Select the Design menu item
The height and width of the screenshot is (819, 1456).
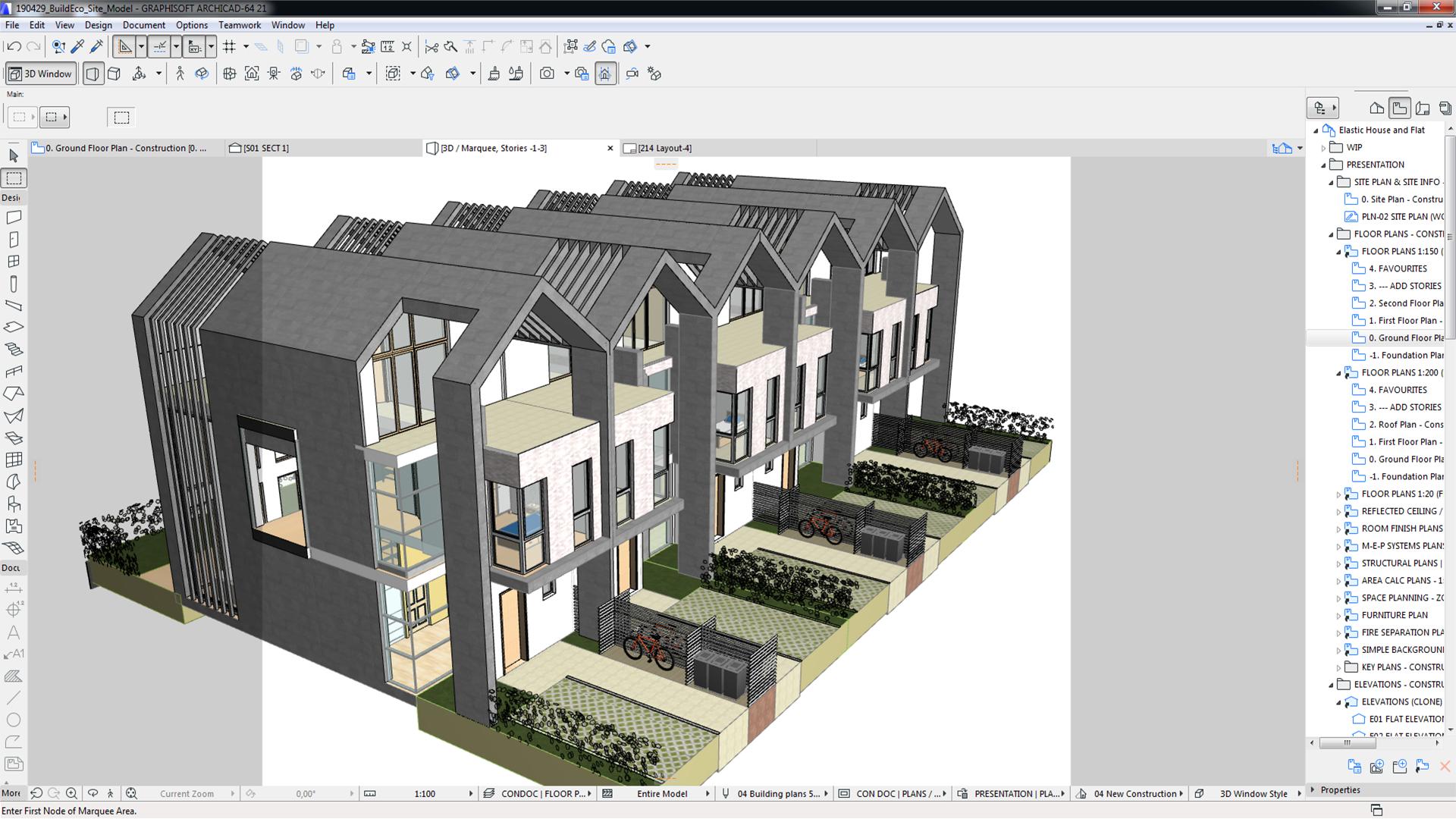click(x=98, y=24)
